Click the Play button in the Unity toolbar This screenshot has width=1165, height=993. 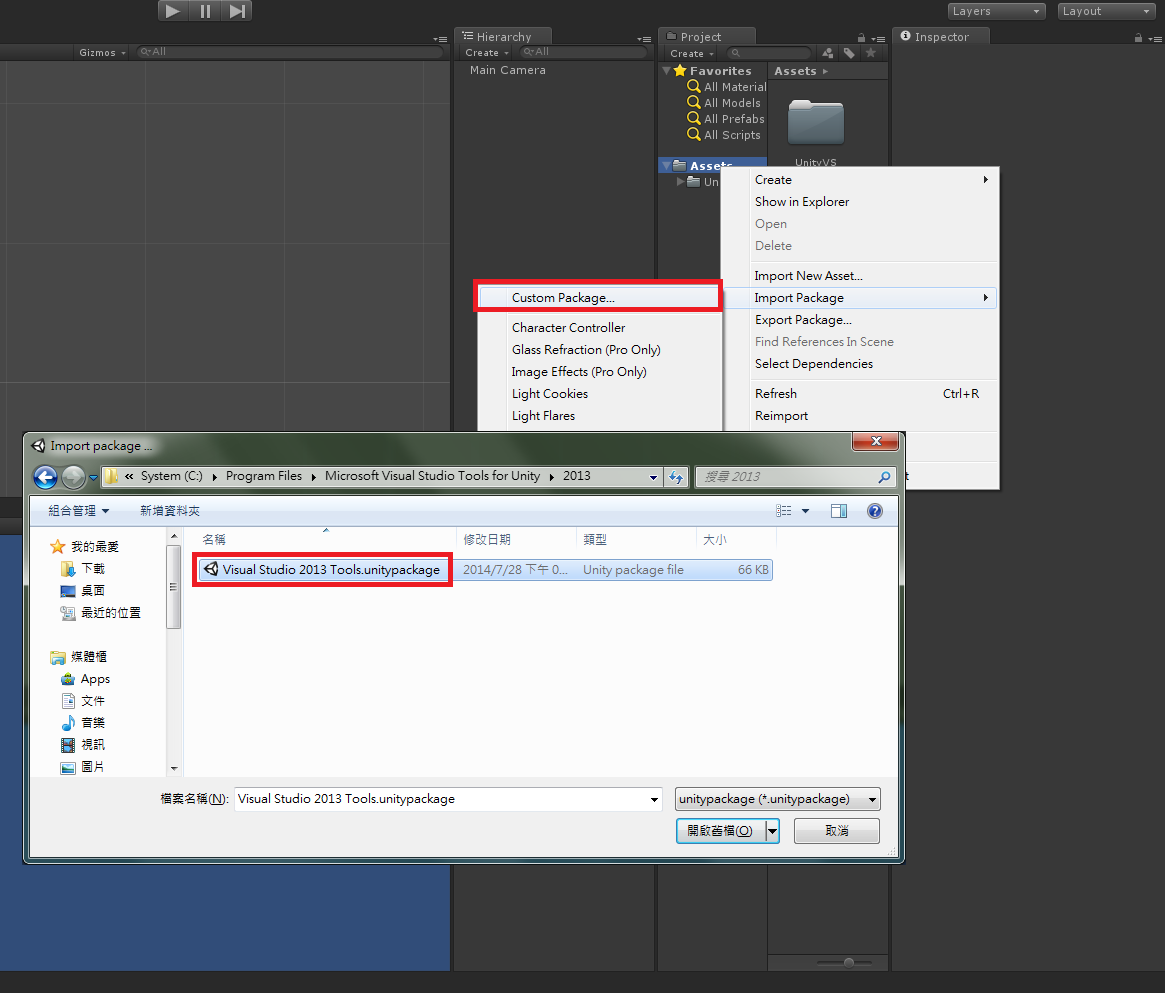(x=172, y=11)
